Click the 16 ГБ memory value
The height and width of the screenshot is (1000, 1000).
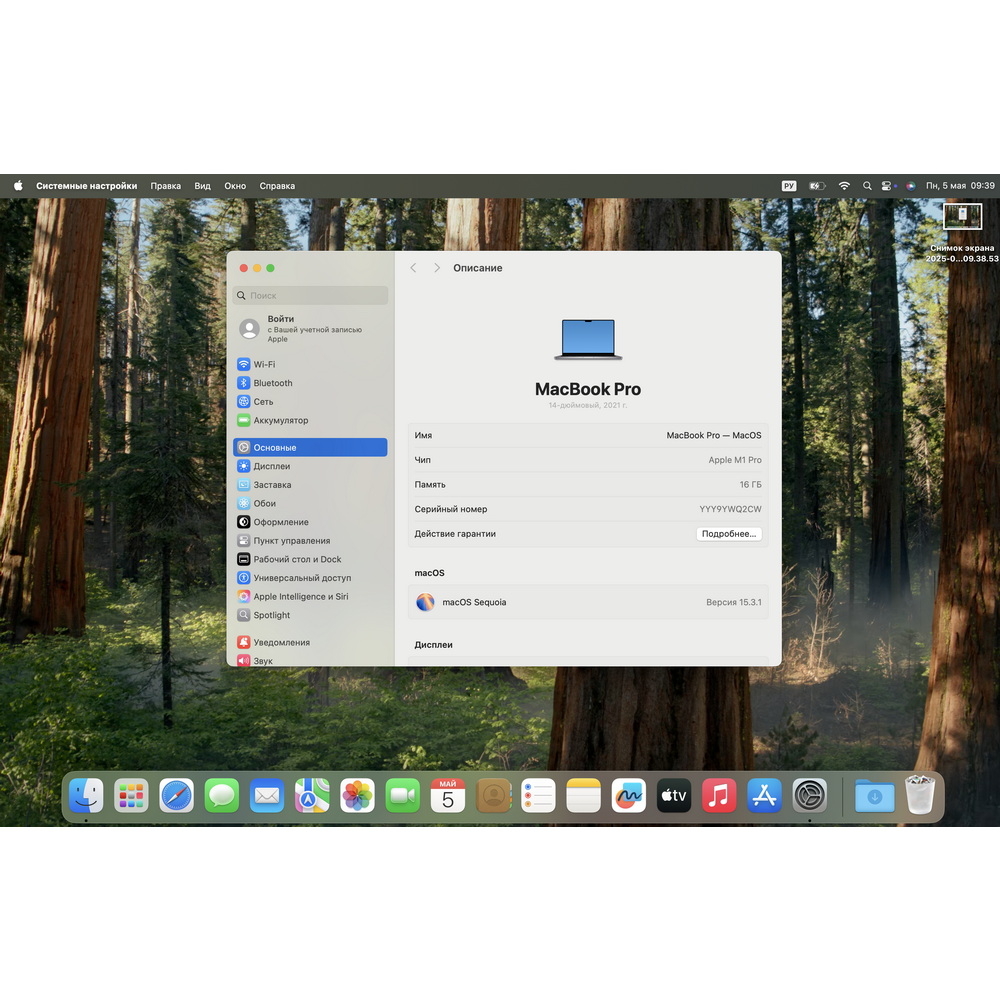751,485
